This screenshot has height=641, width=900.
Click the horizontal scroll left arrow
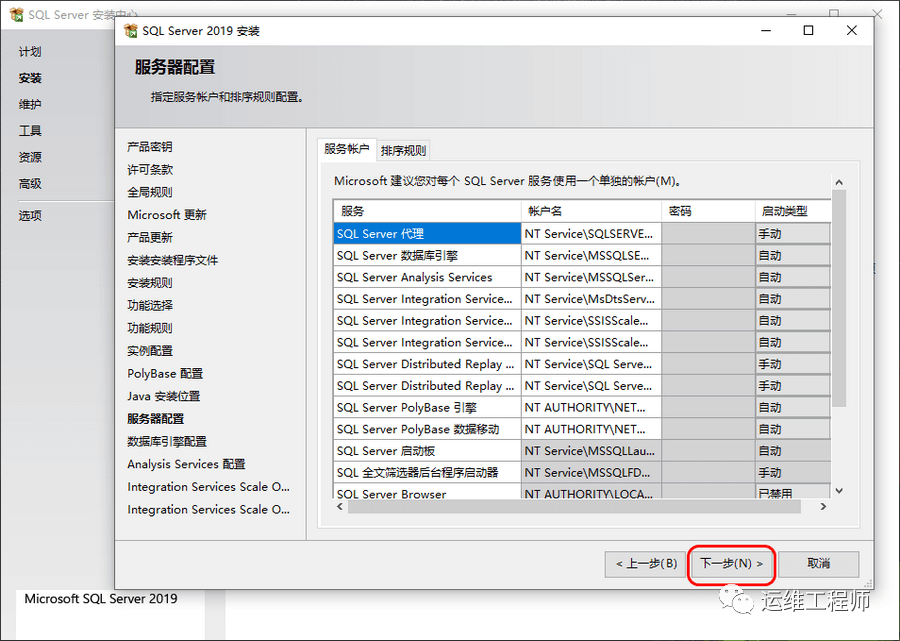click(x=340, y=507)
